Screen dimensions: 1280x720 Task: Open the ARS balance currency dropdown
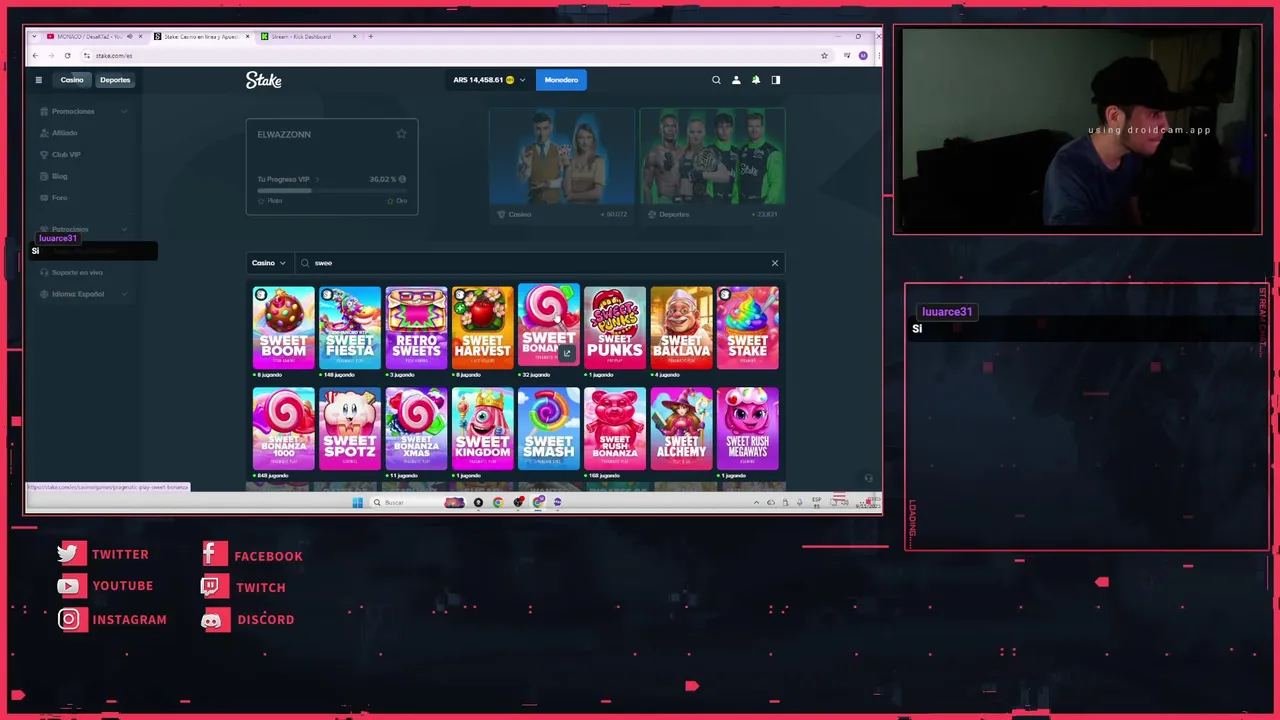pos(490,80)
